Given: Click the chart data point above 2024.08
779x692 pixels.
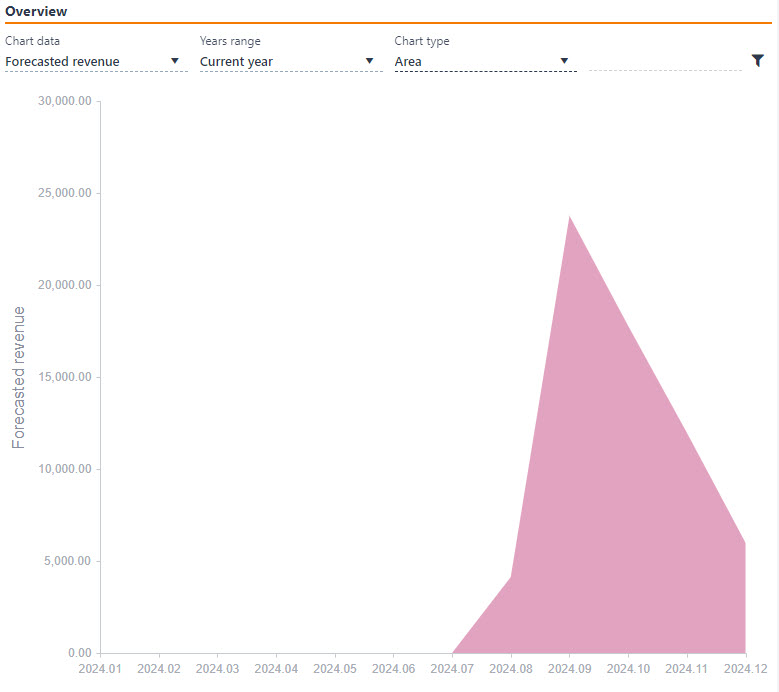Looking at the screenshot, I should click(511, 577).
